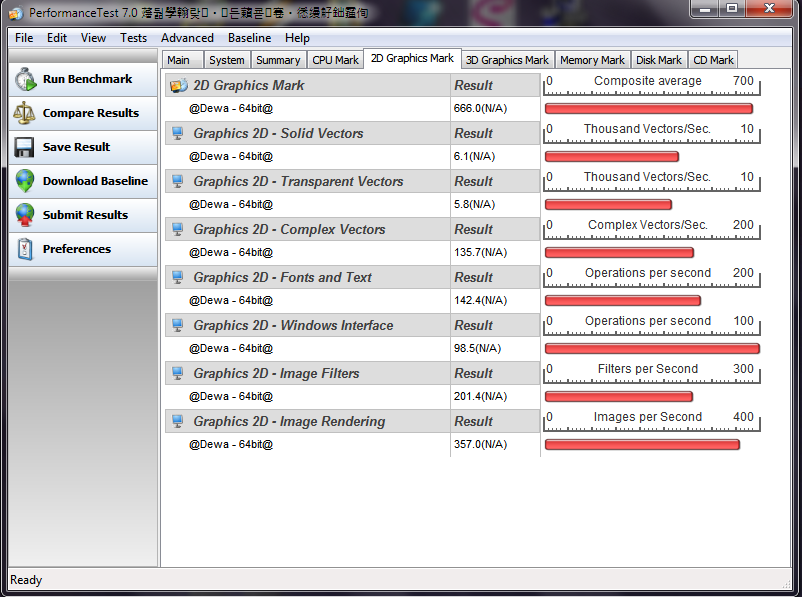Click monitor icon beside Image Filters
The image size is (802, 597).
coord(177,373)
